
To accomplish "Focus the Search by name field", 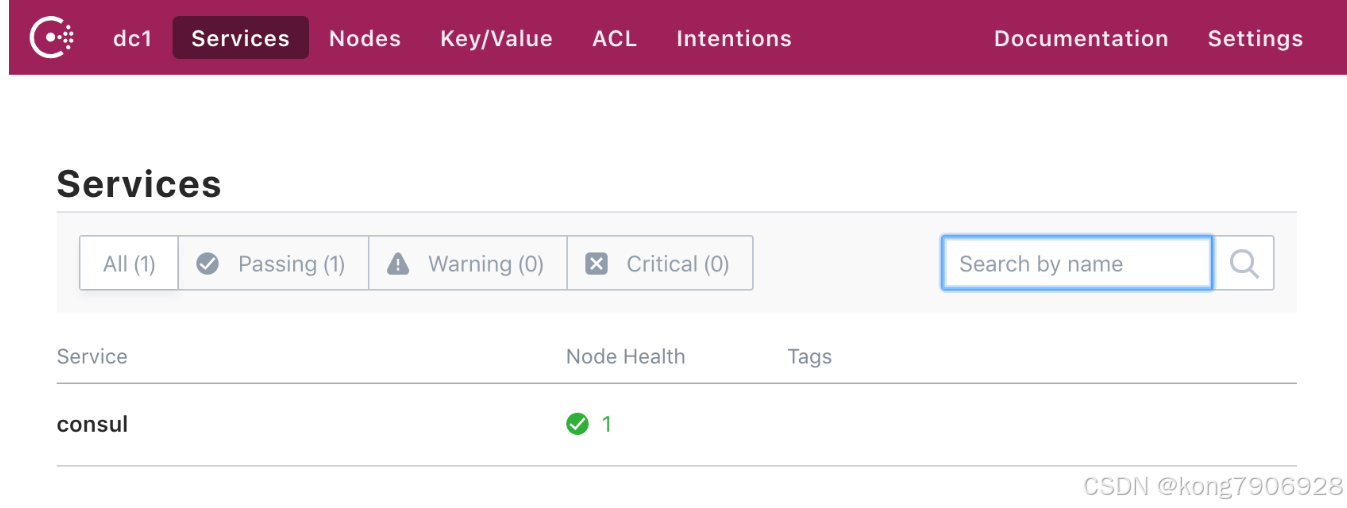I will pos(1076,263).
